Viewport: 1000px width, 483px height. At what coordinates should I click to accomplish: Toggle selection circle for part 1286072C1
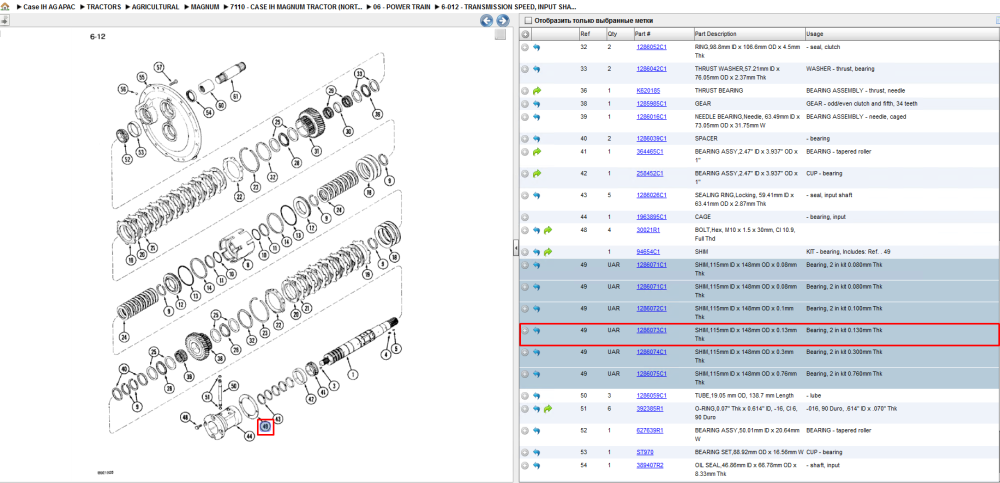pos(525,309)
